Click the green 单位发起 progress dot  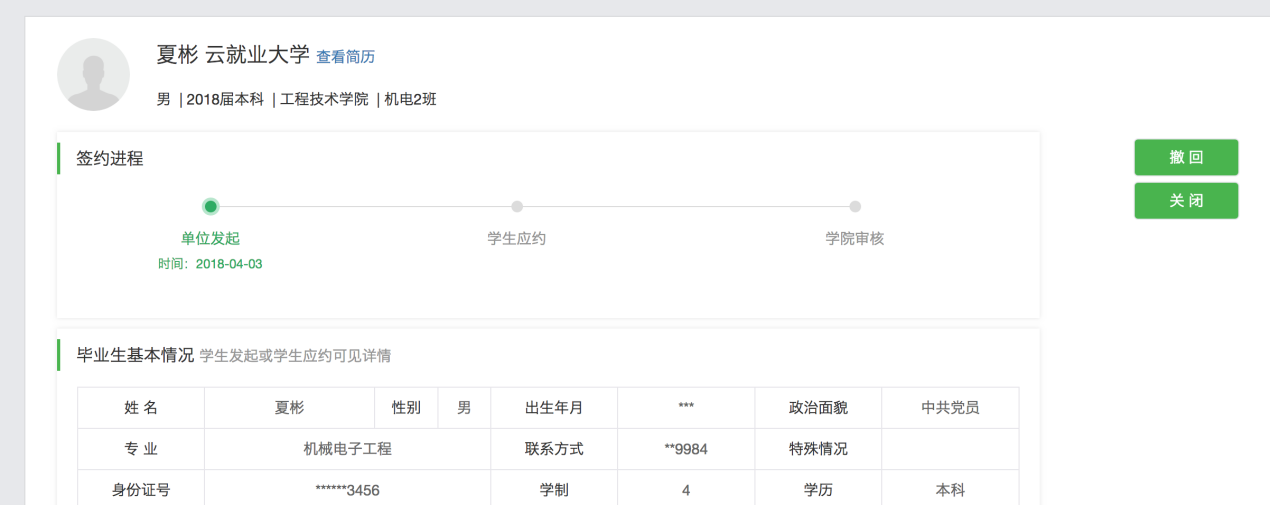point(210,207)
